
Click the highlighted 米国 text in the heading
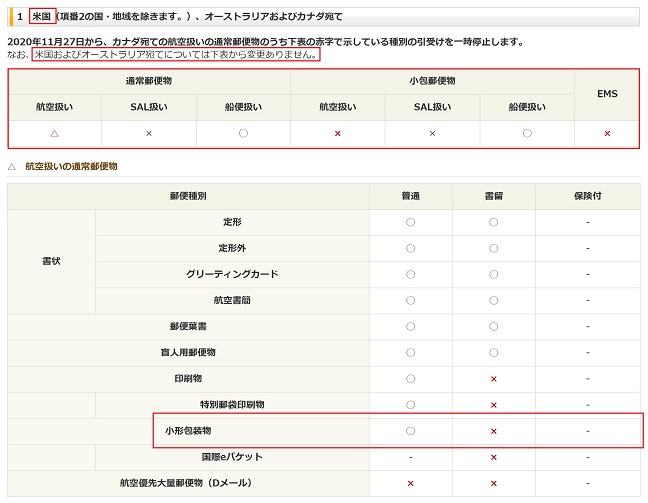click(x=42, y=17)
